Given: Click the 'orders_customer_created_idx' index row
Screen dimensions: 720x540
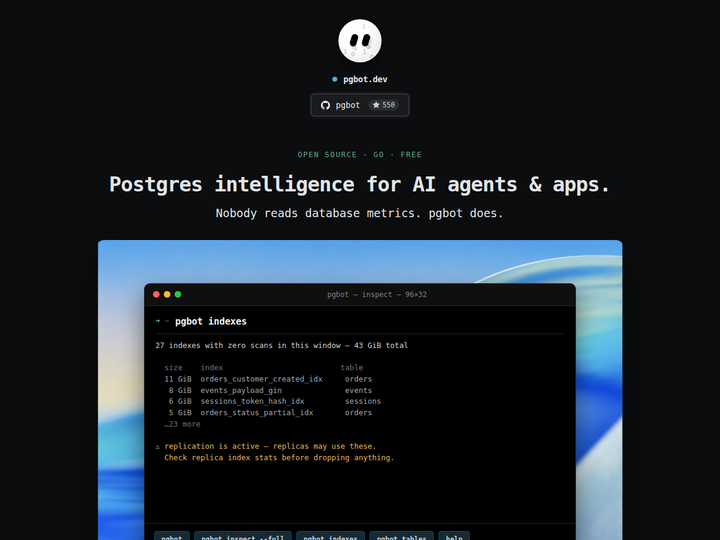Looking at the screenshot, I should (x=268, y=379).
